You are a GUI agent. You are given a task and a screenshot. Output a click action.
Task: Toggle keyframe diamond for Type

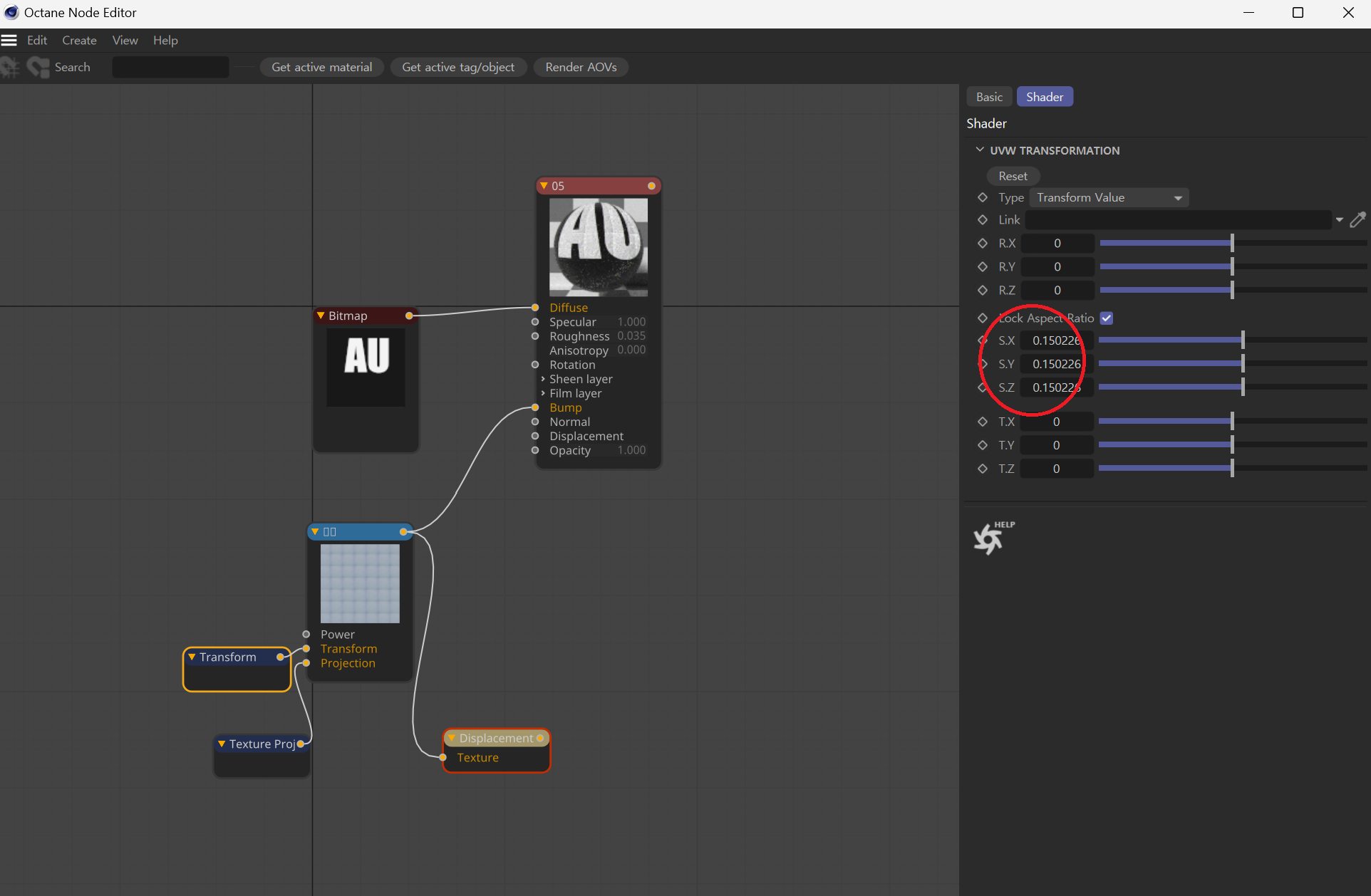983,197
